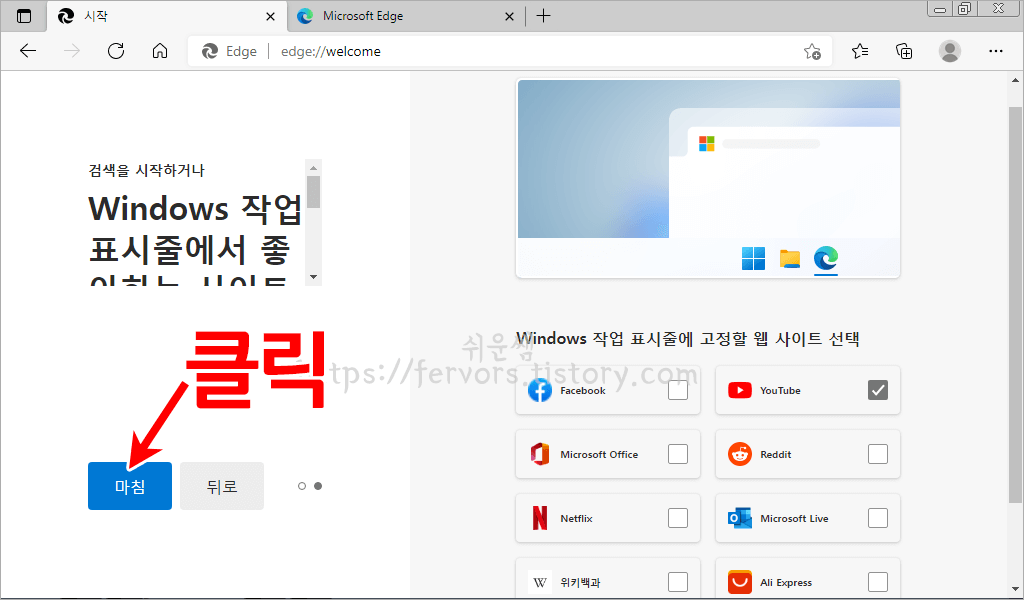Click the Edge site identity icon

(210, 51)
